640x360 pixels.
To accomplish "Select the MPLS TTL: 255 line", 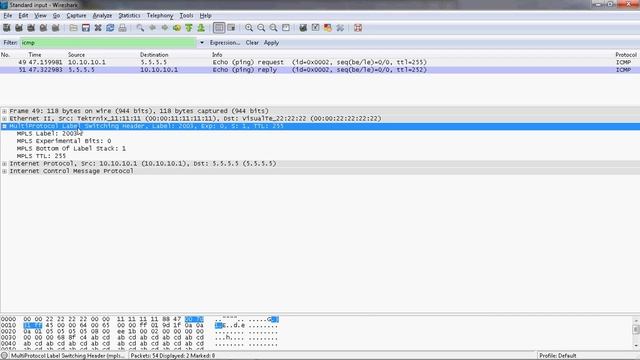I will coord(41,156).
